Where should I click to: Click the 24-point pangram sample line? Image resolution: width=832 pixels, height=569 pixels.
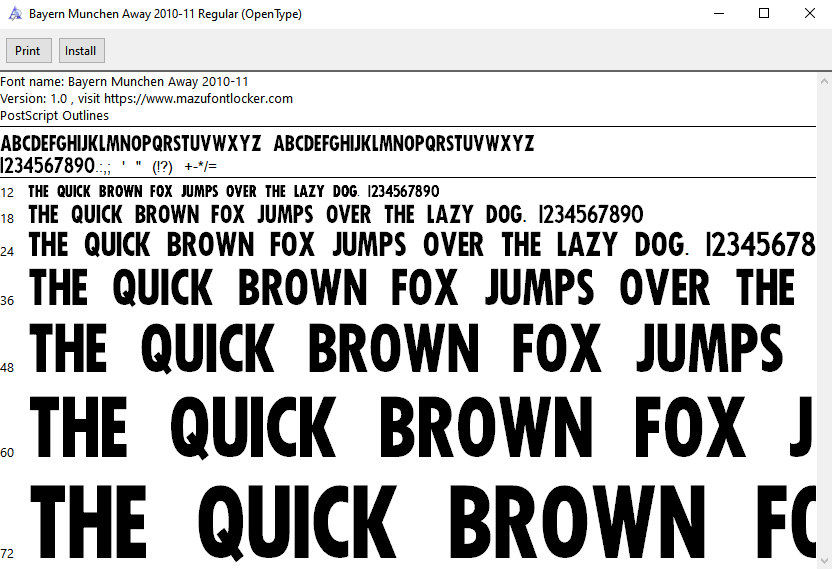tap(422, 244)
